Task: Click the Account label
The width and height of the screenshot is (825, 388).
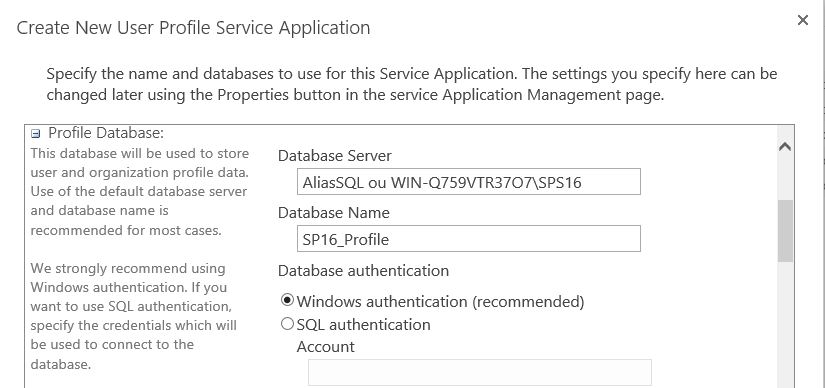Action: pos(326,346)
